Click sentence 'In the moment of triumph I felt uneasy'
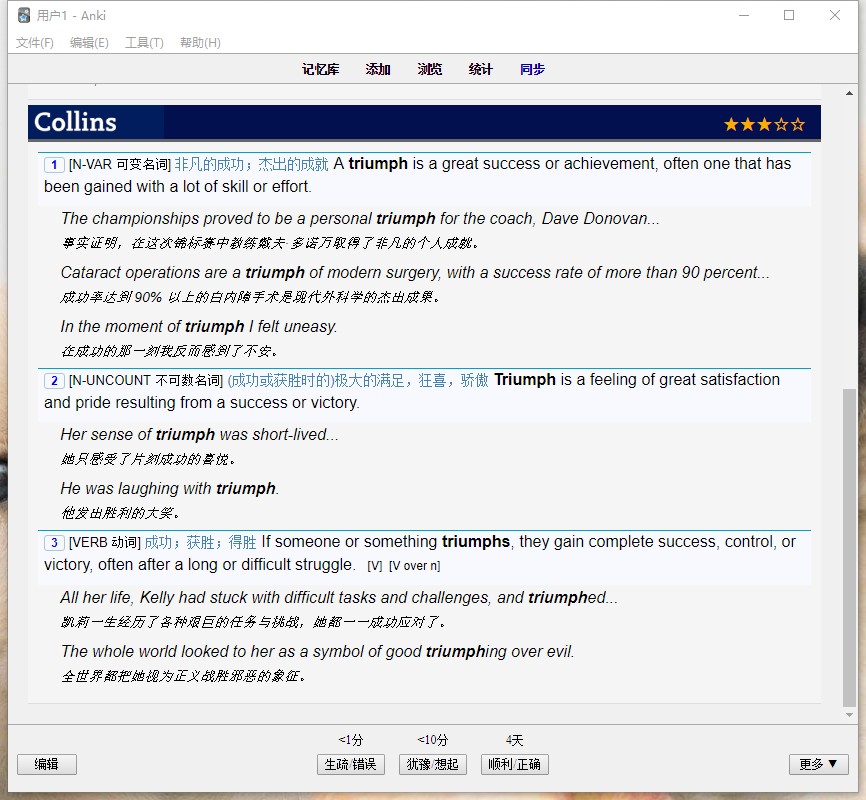Viewport: 866px width, 800px height. (199, 327)
